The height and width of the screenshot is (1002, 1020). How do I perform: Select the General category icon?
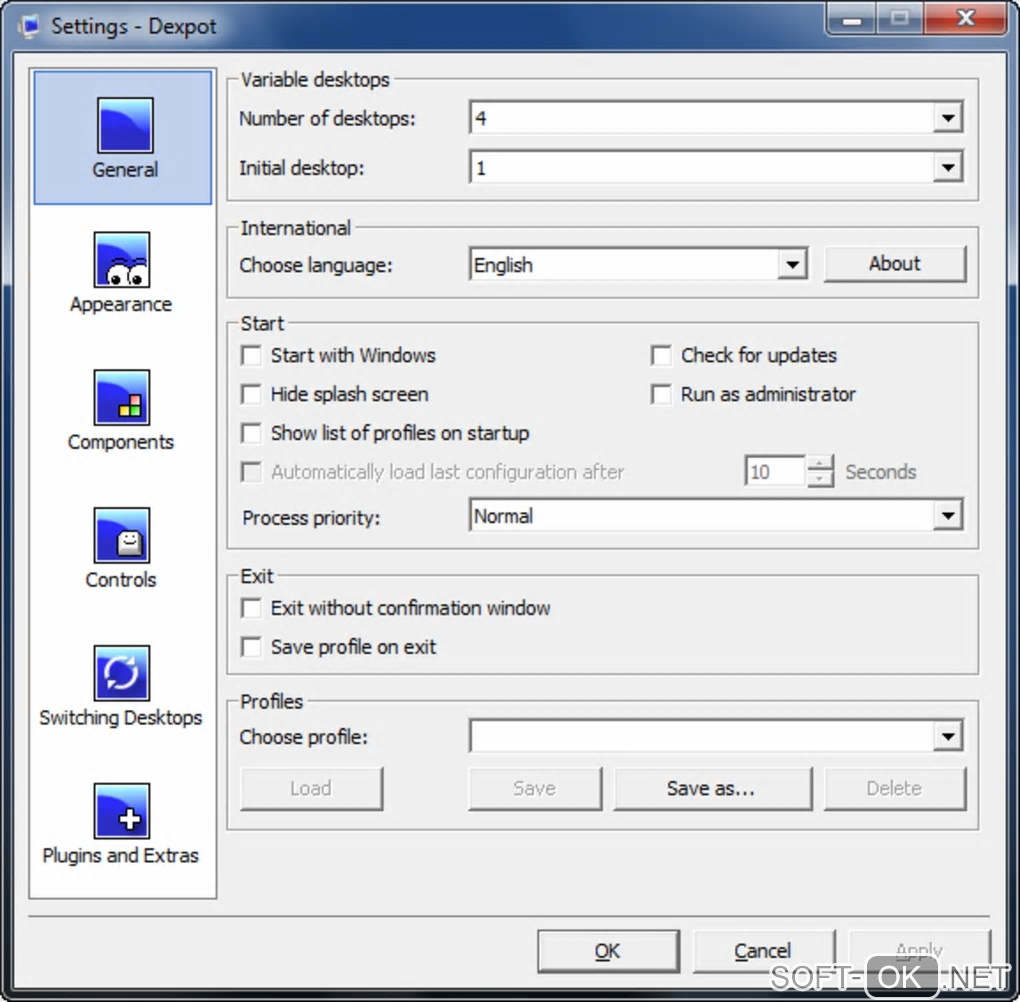[x=125, y=125]
